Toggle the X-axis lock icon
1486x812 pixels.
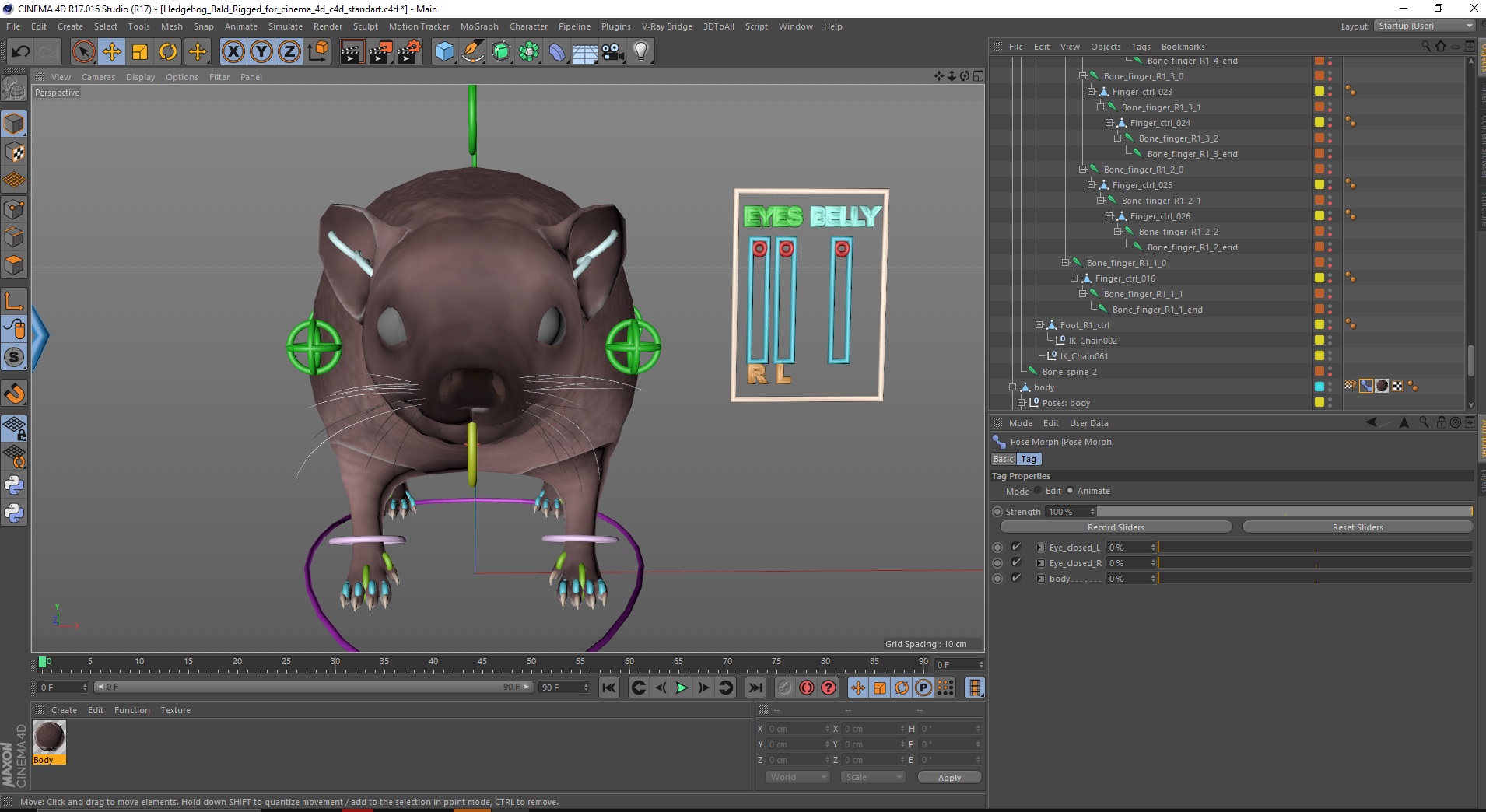pos(233,52)
